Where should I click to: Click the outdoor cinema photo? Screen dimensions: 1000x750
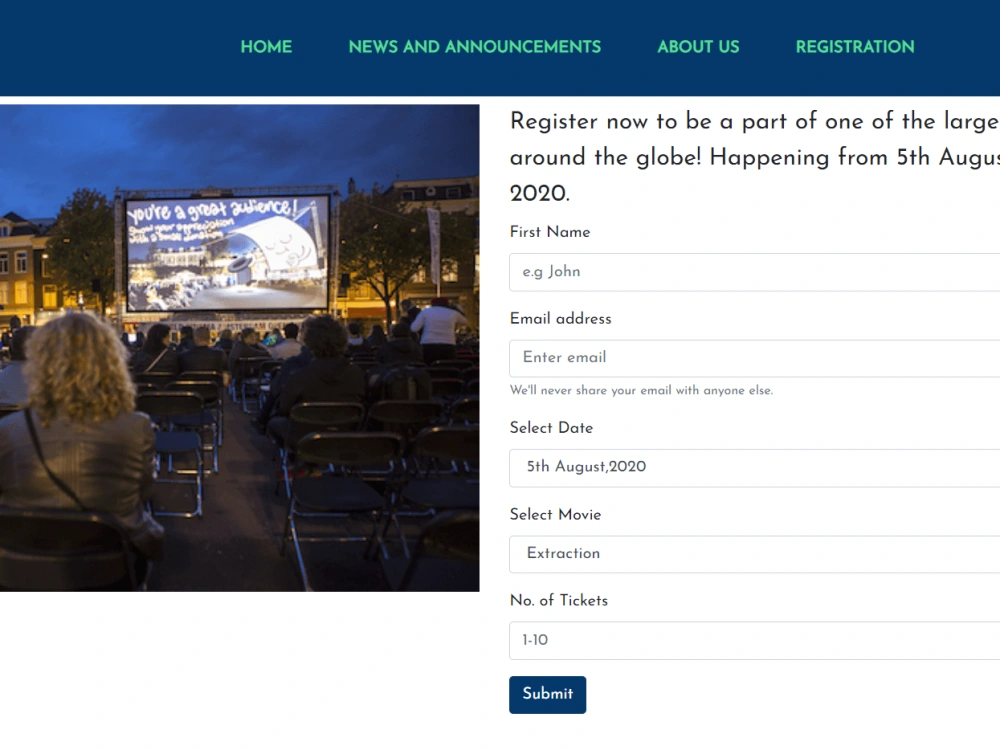coord(239,348)
